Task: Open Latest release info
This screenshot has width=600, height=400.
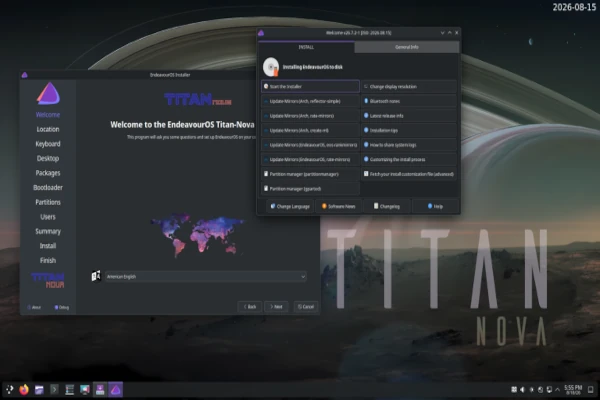Action: tap(409, 116)
